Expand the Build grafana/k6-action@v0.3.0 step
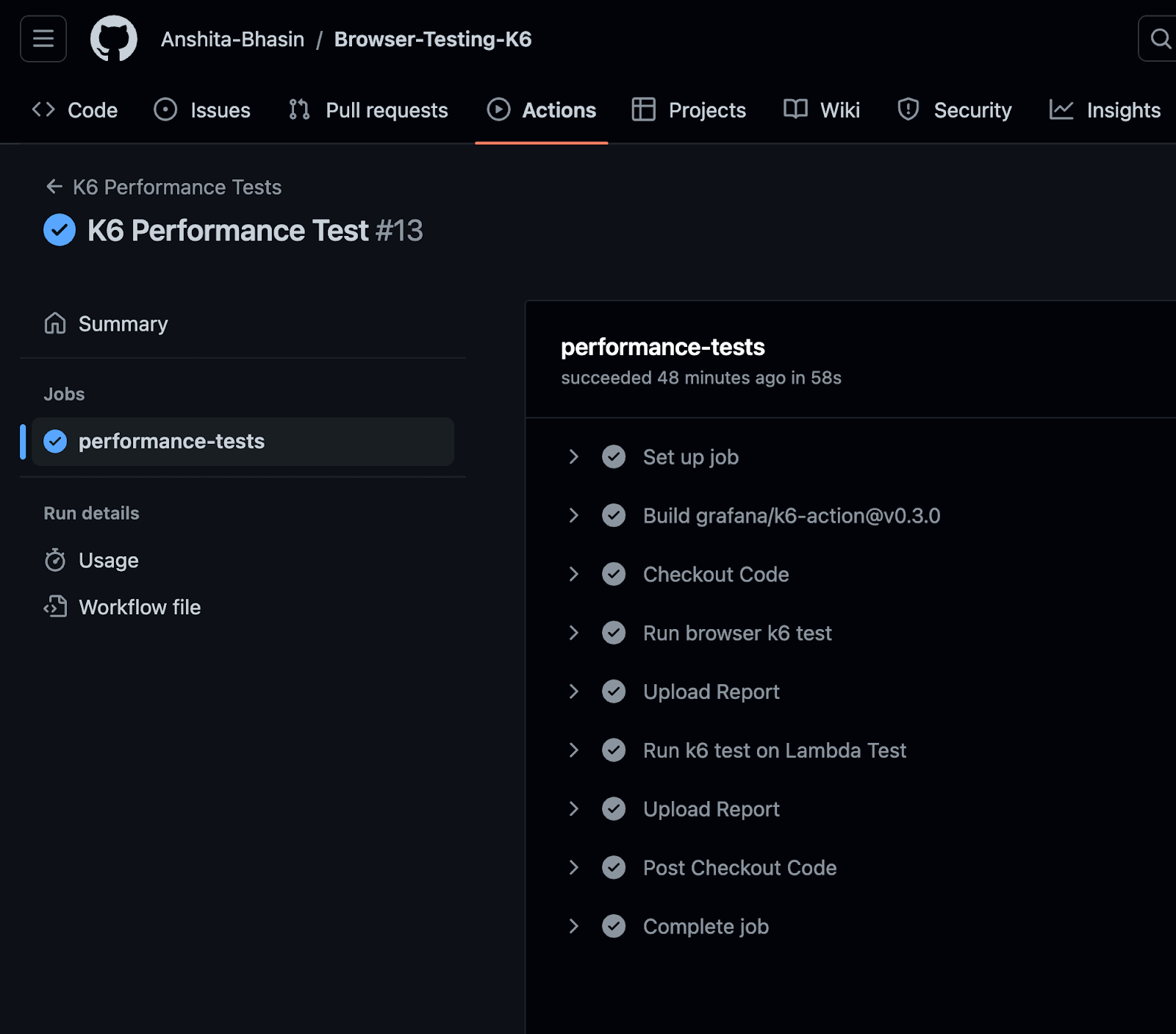 tap(574, 515)
